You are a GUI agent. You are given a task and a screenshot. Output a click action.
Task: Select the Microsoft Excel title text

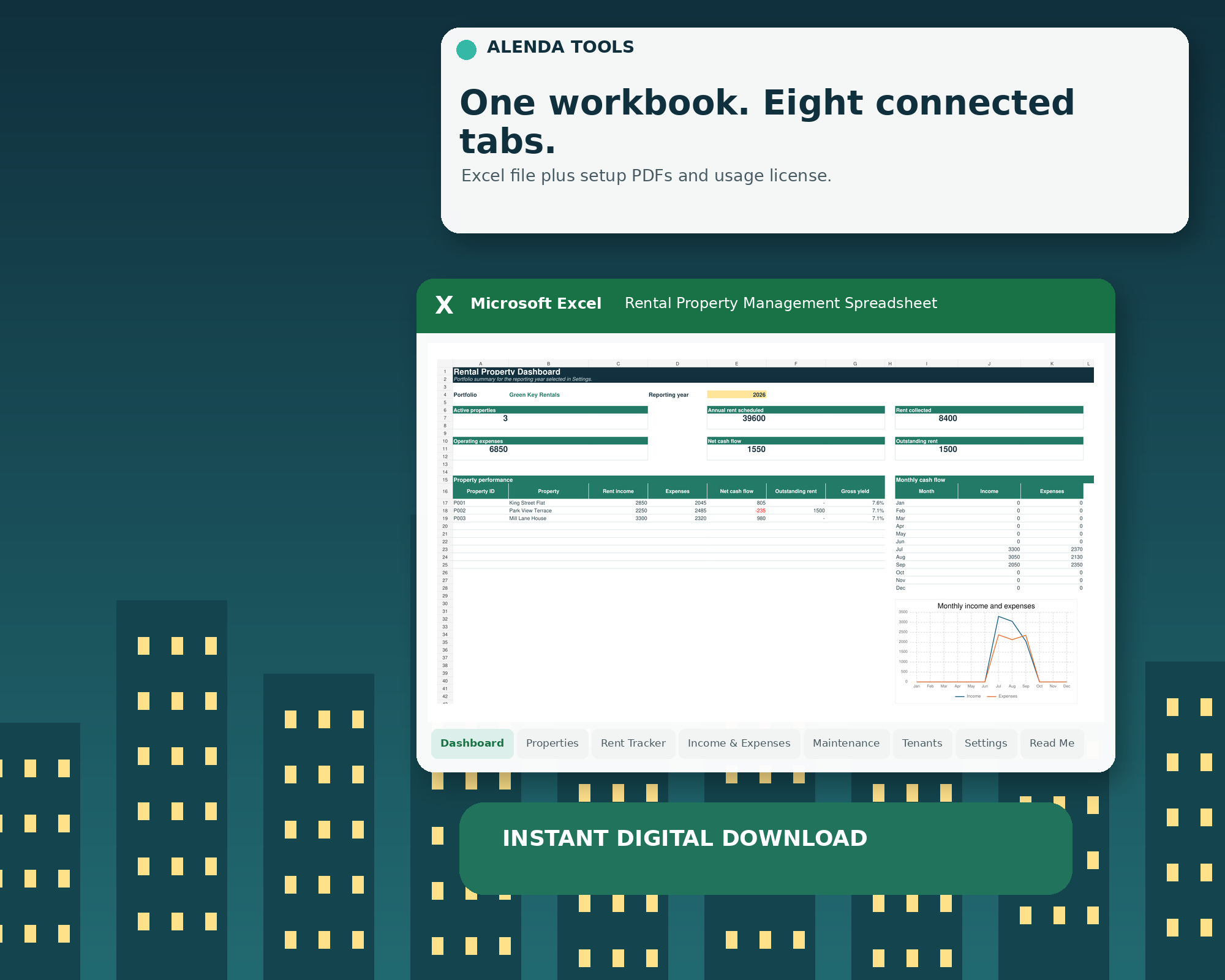pos(536,304)
